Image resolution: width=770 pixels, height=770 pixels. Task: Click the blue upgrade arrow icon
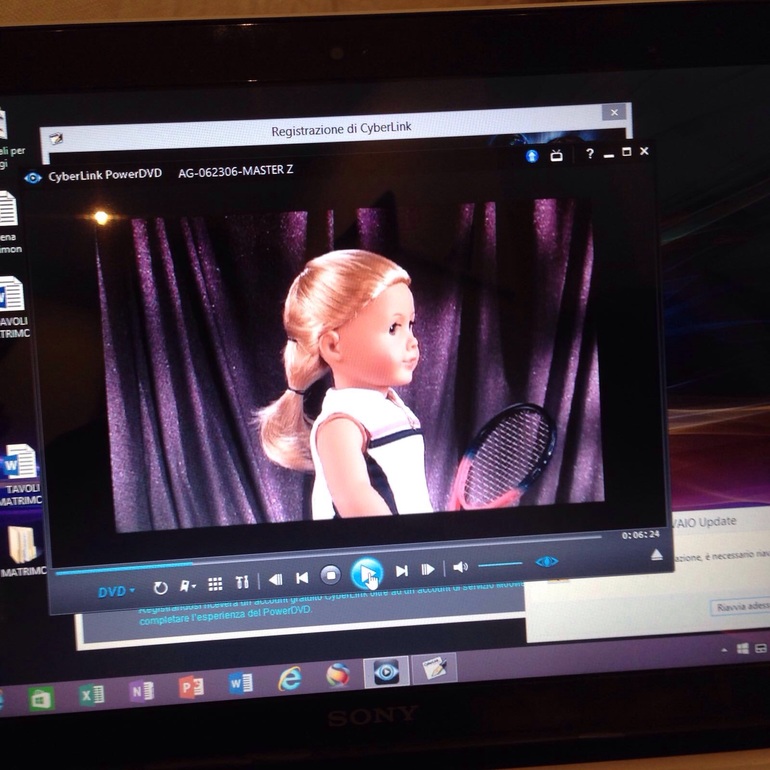click(x=532, y=155)
